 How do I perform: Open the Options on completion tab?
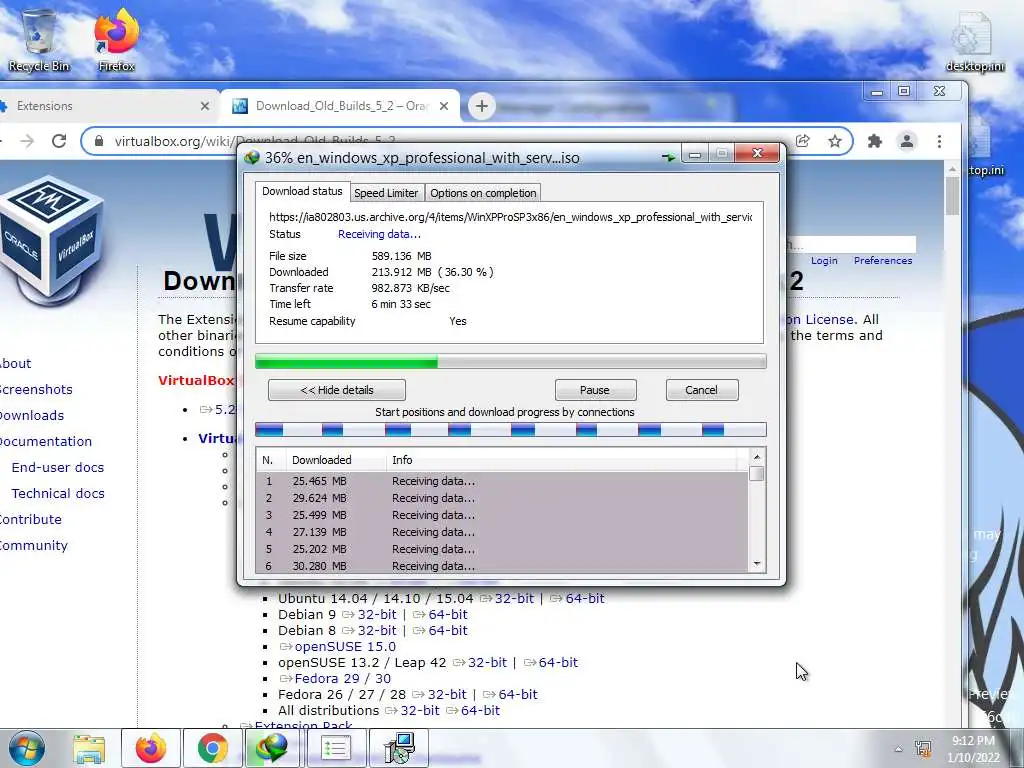click(x=483, y=193)
